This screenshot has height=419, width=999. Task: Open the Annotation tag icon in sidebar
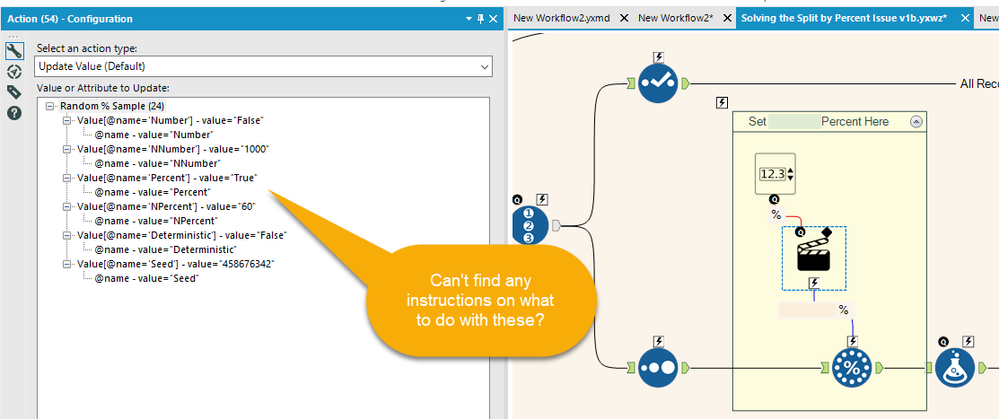pos(14,92)
